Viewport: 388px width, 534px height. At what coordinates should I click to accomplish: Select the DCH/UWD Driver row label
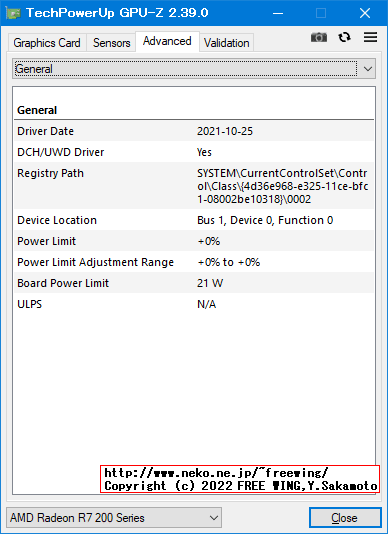tap(61, 152)
